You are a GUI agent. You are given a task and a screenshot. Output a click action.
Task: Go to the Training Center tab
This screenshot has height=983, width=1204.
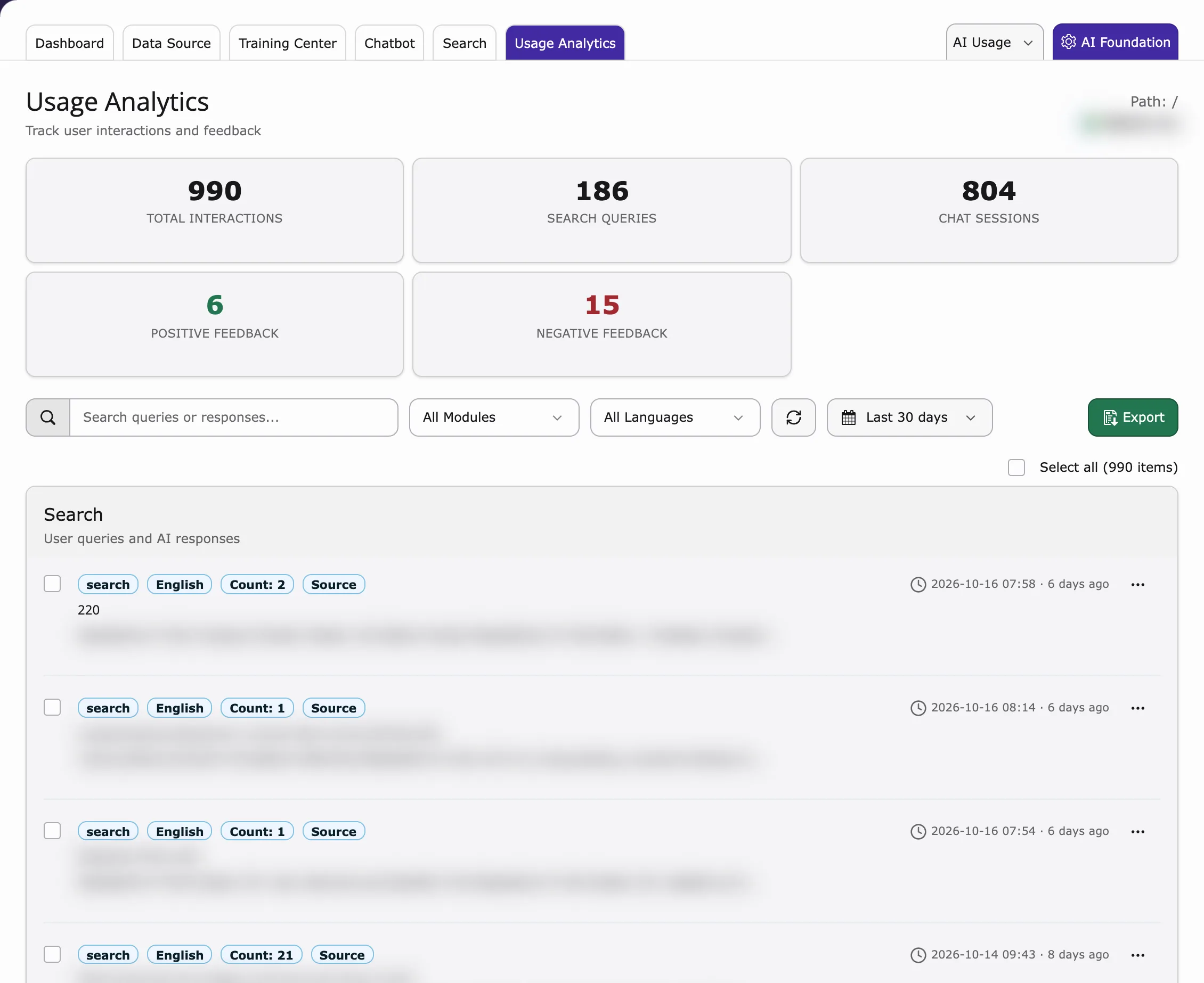[287, 43]
